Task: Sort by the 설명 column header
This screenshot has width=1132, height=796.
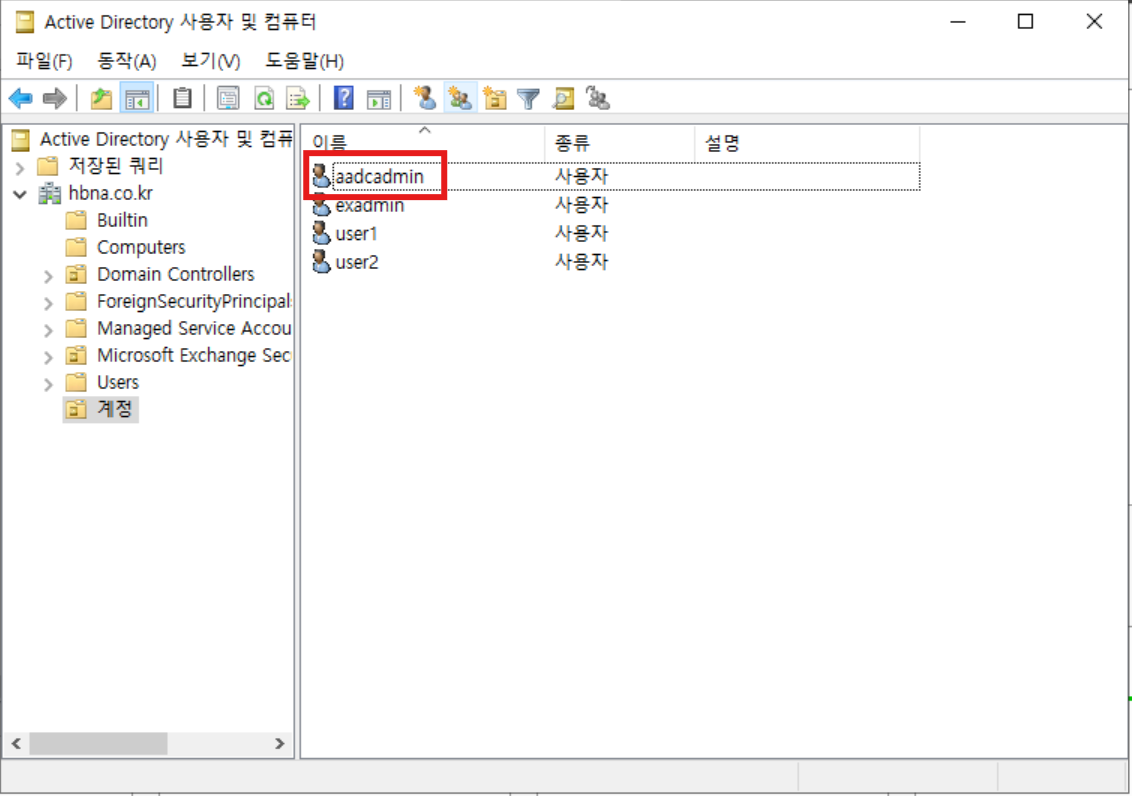Action: [807, 142]
